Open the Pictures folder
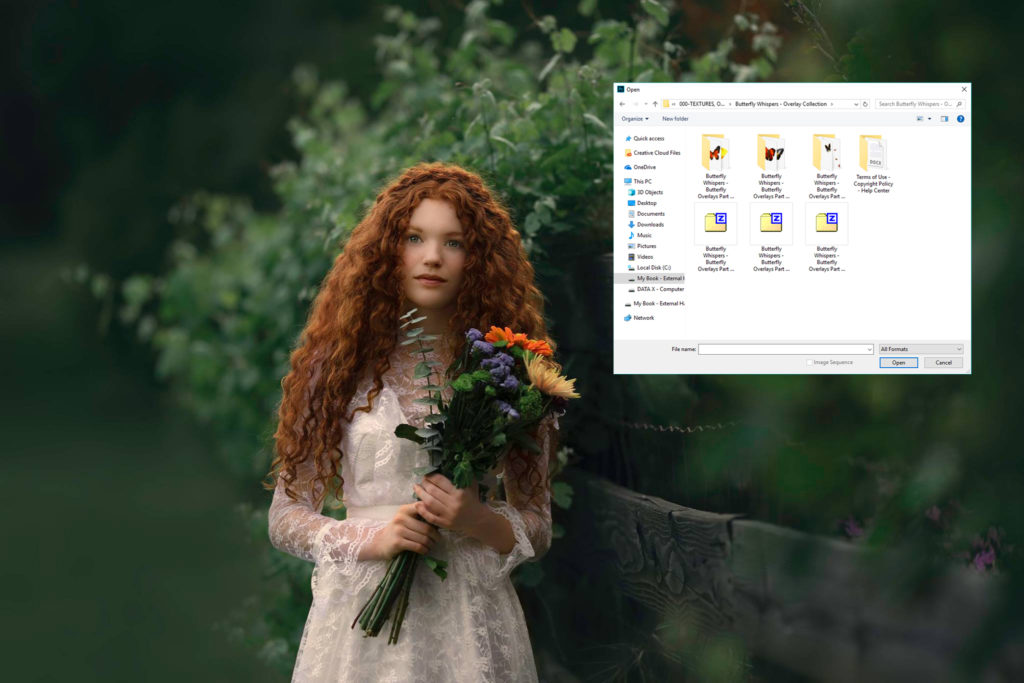Viewport: 1024px width, 683px height. click(x=642, y=246)
